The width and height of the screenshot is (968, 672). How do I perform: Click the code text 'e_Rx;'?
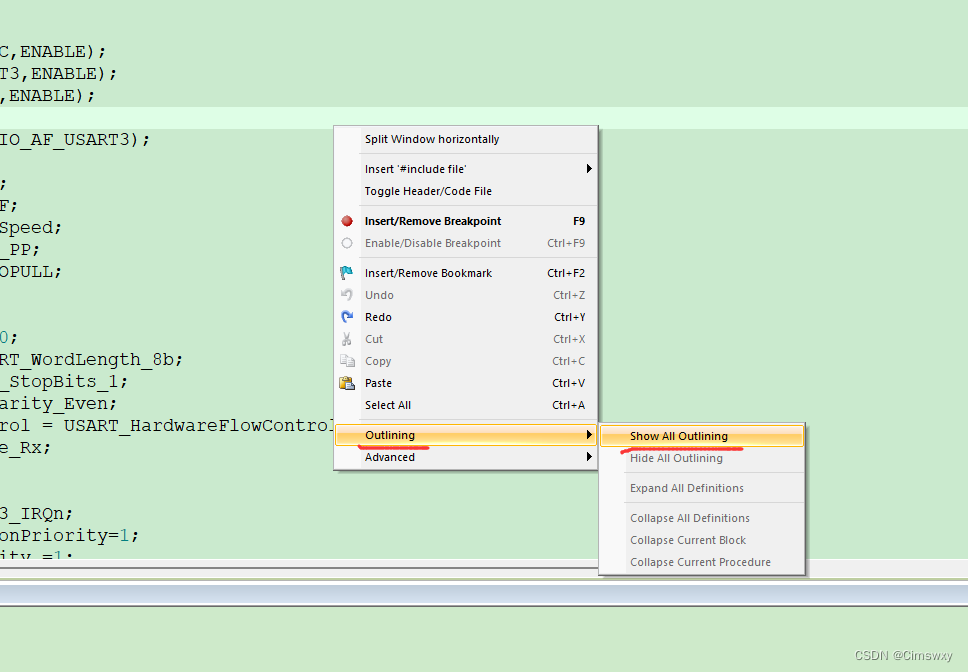(25, 447)
